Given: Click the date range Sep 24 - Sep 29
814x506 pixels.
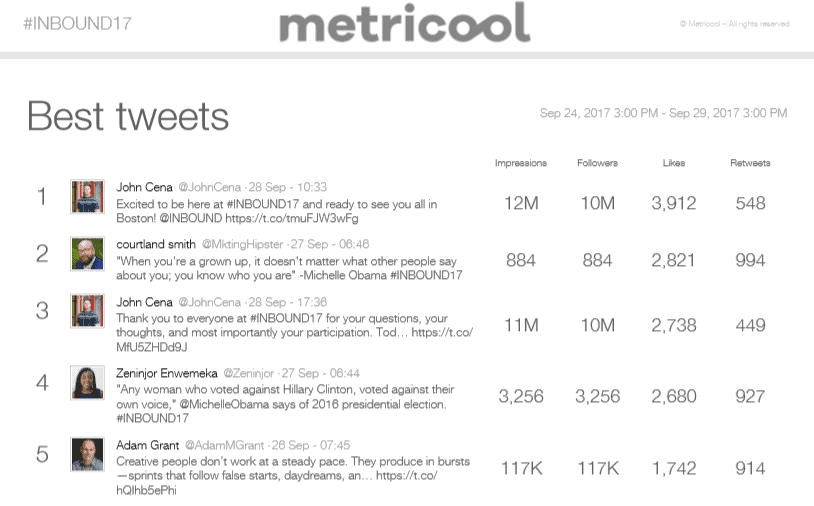Looking at the screenshot, I should 663,113.
